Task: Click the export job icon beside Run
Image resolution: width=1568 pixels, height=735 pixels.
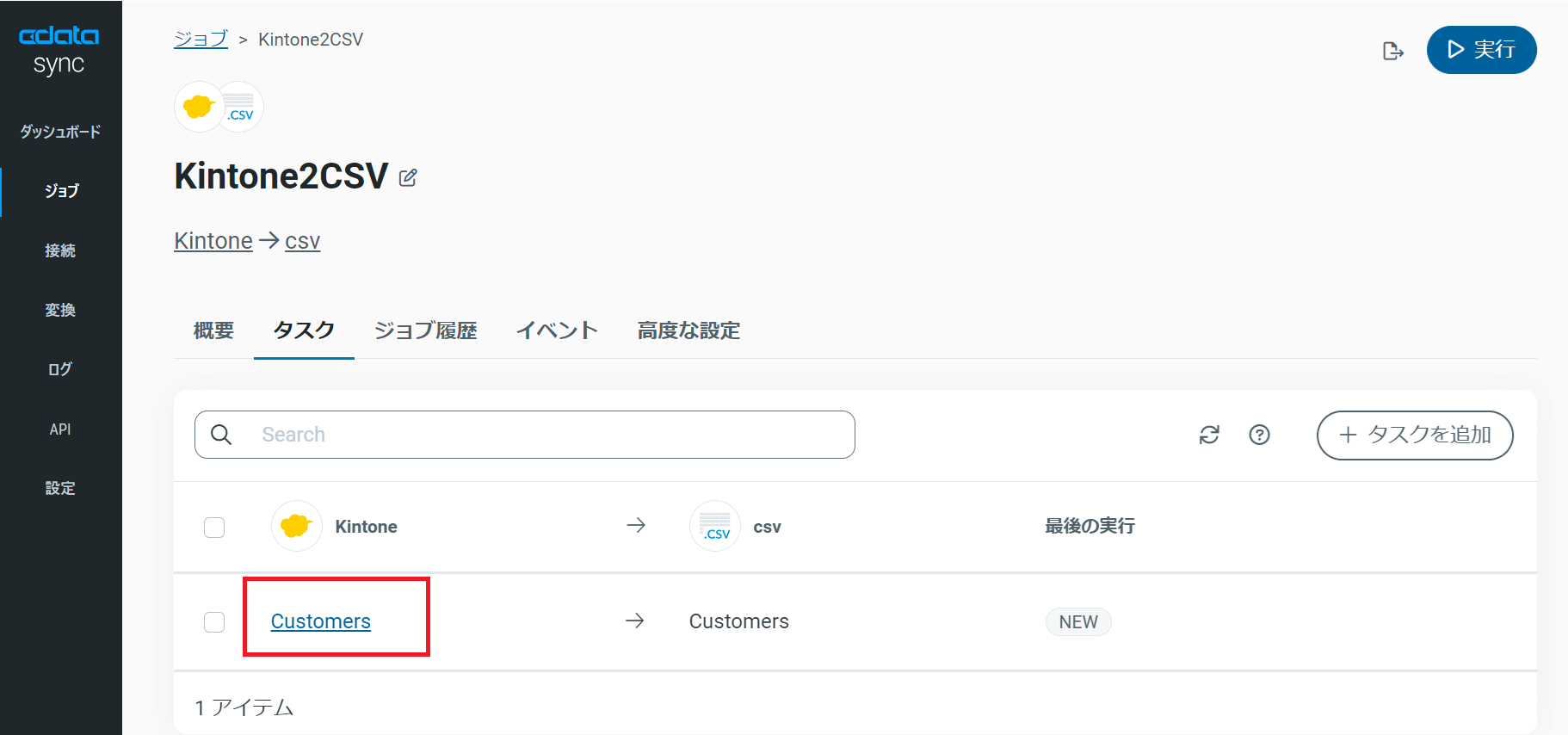Action: point(1392,51)
